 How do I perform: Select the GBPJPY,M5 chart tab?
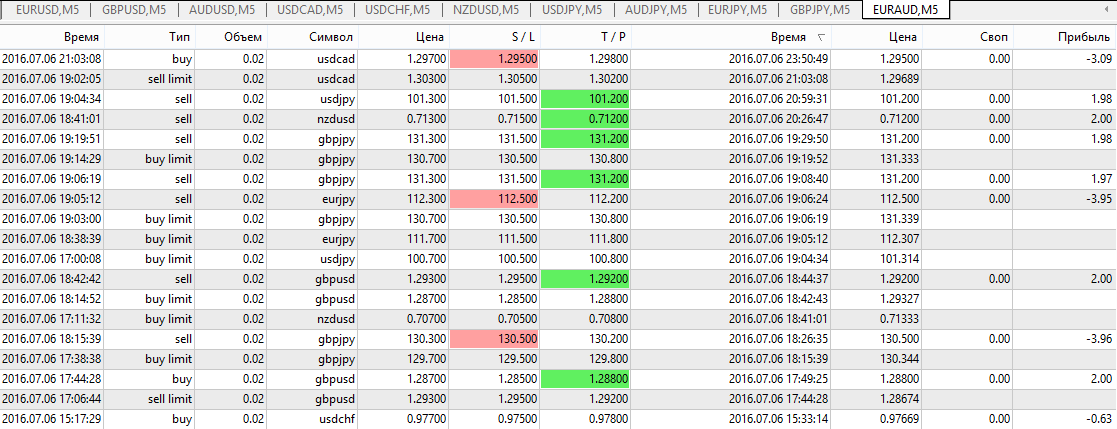(x=820, y=10)
